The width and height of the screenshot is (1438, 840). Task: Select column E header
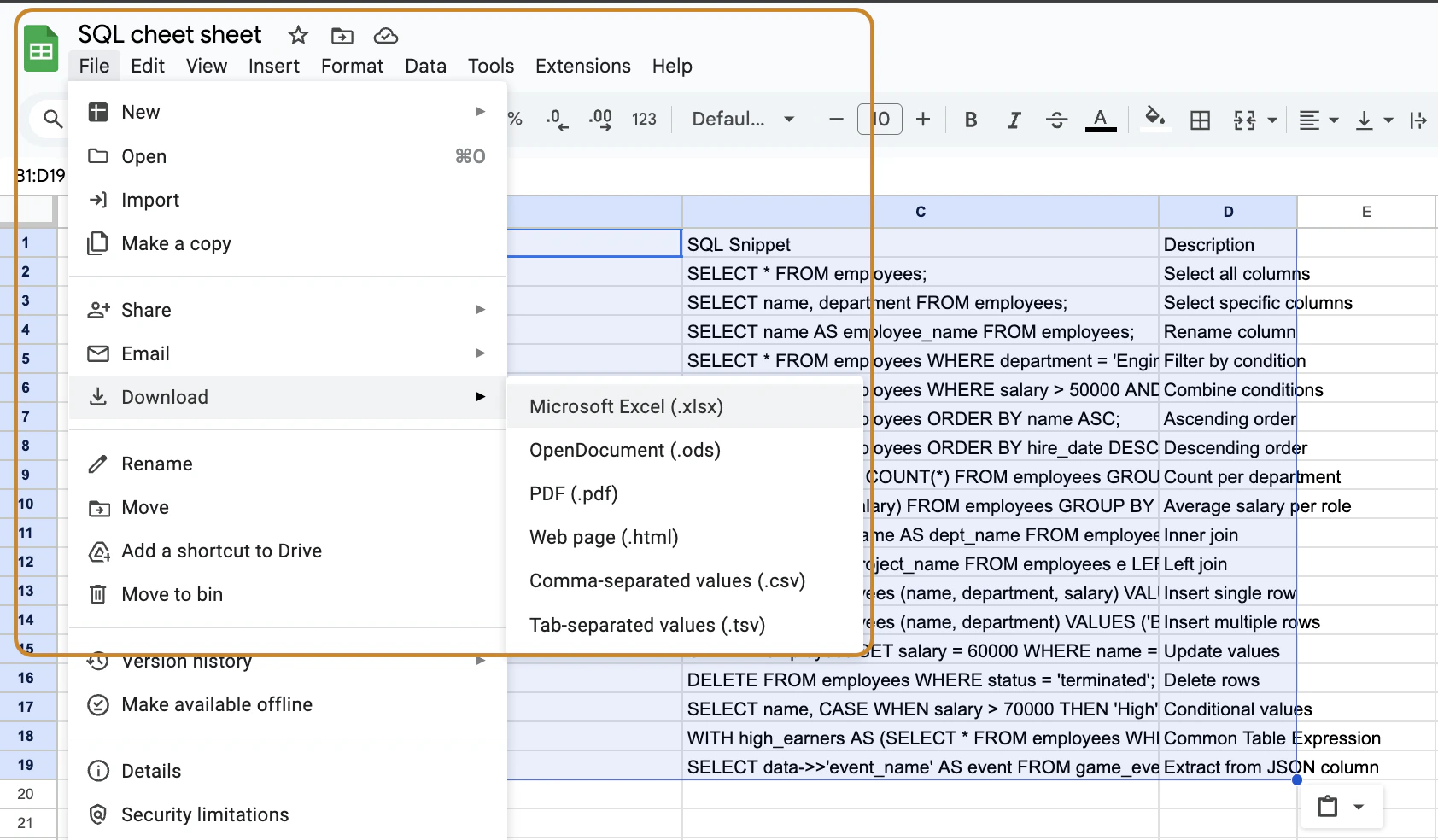pyautogui.click(x=1366, y=212)
